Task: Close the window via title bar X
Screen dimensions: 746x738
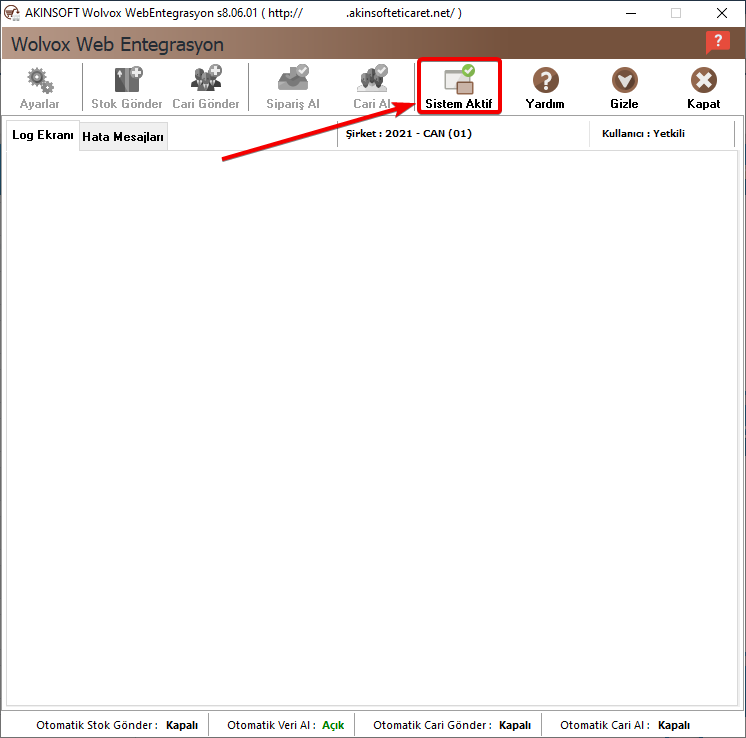Action: [722, 13]
